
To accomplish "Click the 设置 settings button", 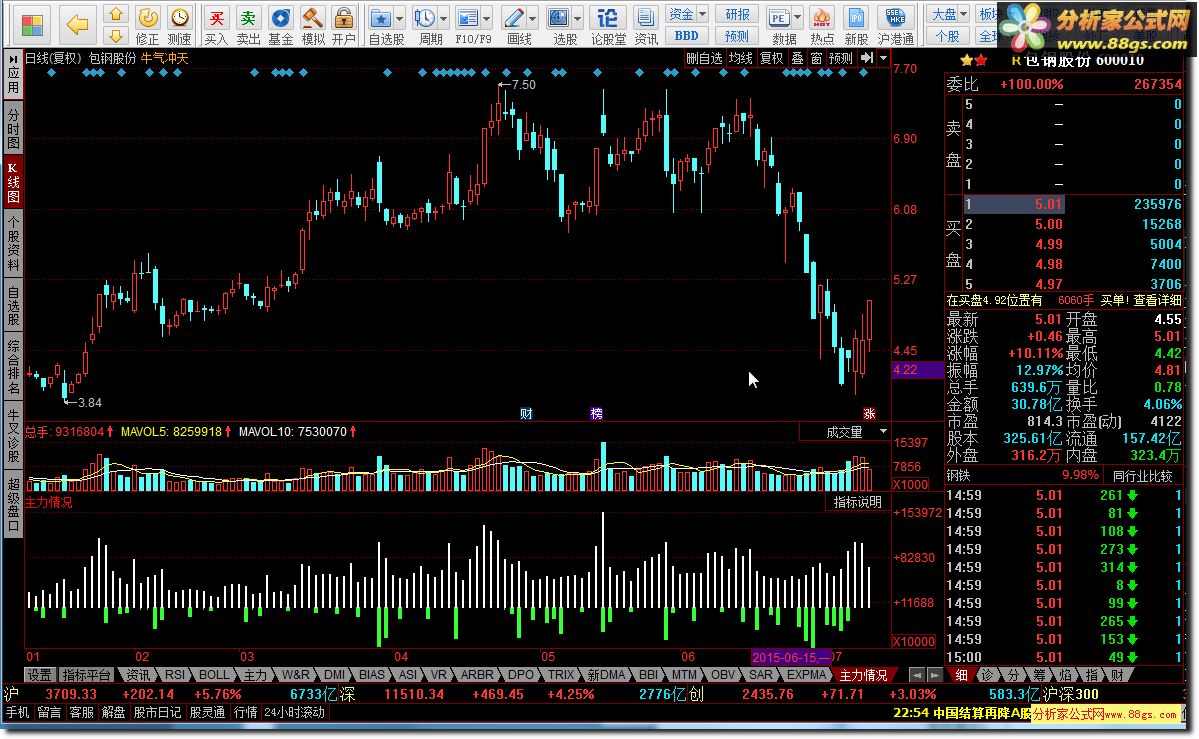I will pyautogui.click(x=39, y=675).
